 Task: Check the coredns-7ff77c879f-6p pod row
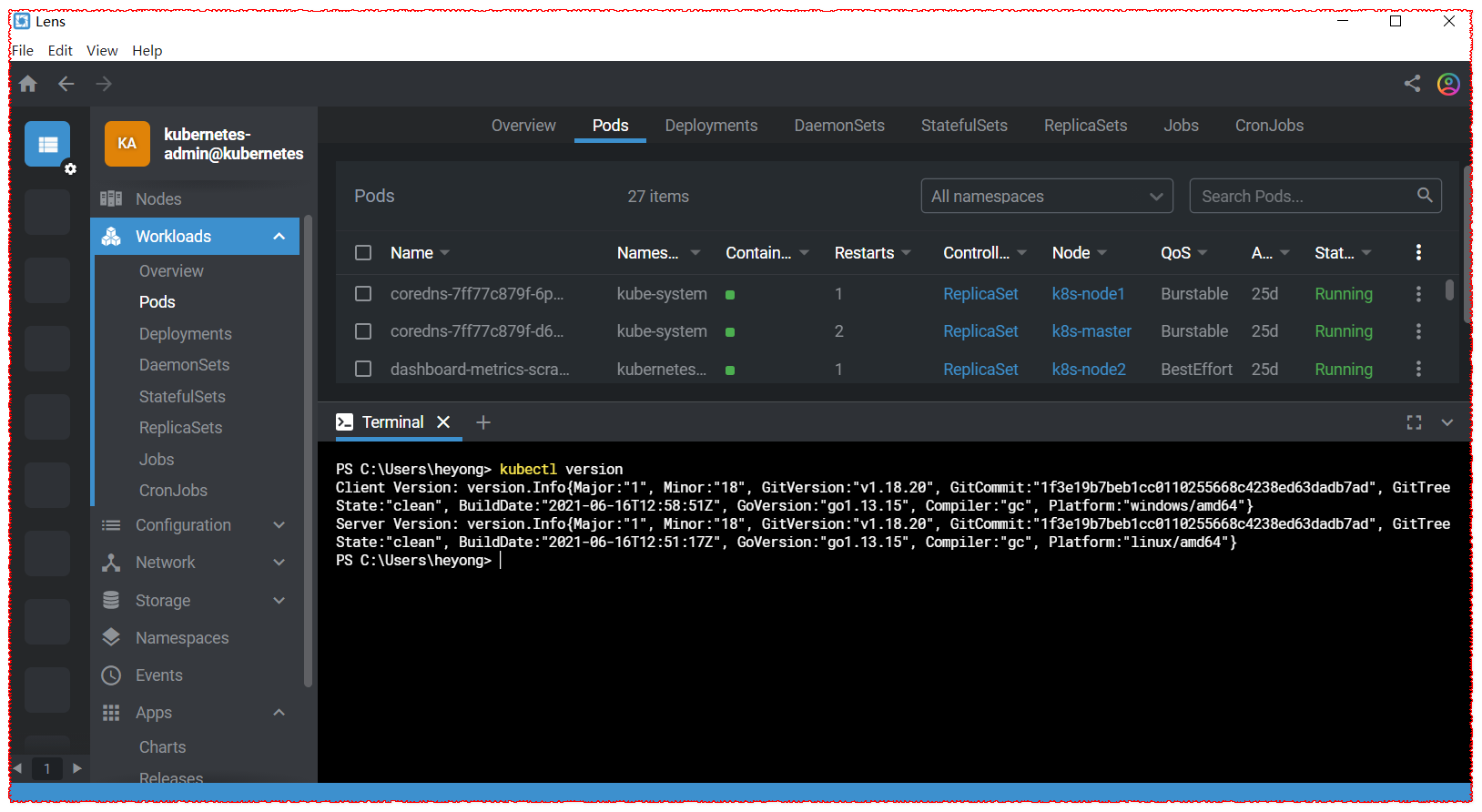(x=363, y=294)
